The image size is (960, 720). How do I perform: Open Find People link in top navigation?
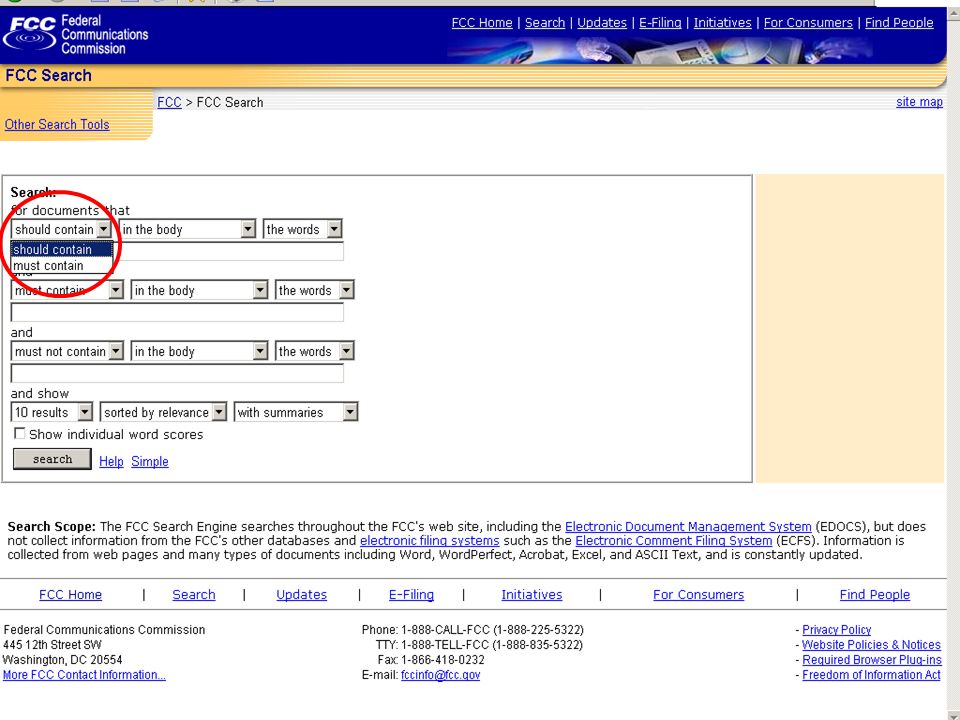pyautogui.click(x=899, y=23)
